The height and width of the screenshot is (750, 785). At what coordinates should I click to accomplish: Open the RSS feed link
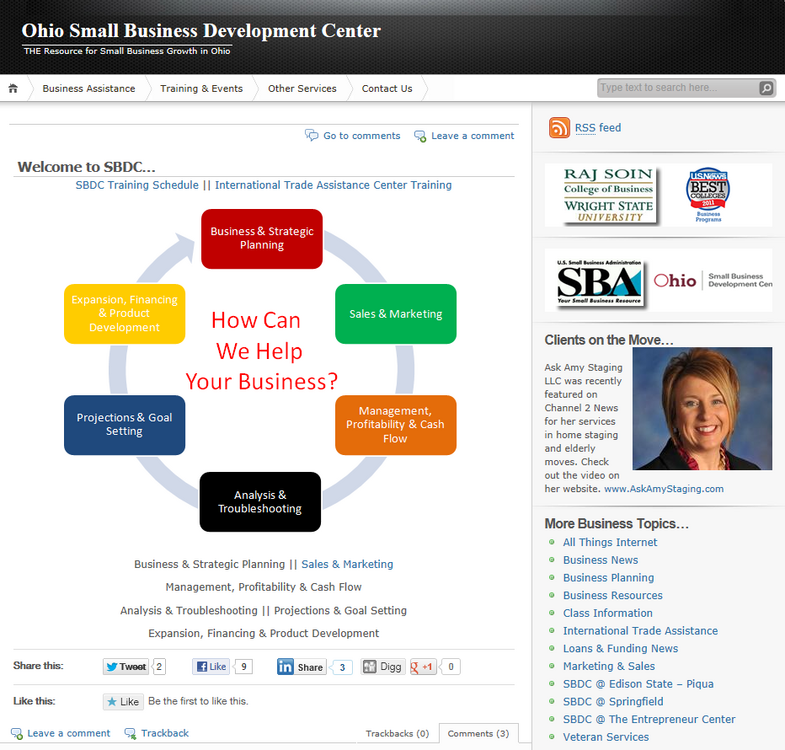pos(598,128)
